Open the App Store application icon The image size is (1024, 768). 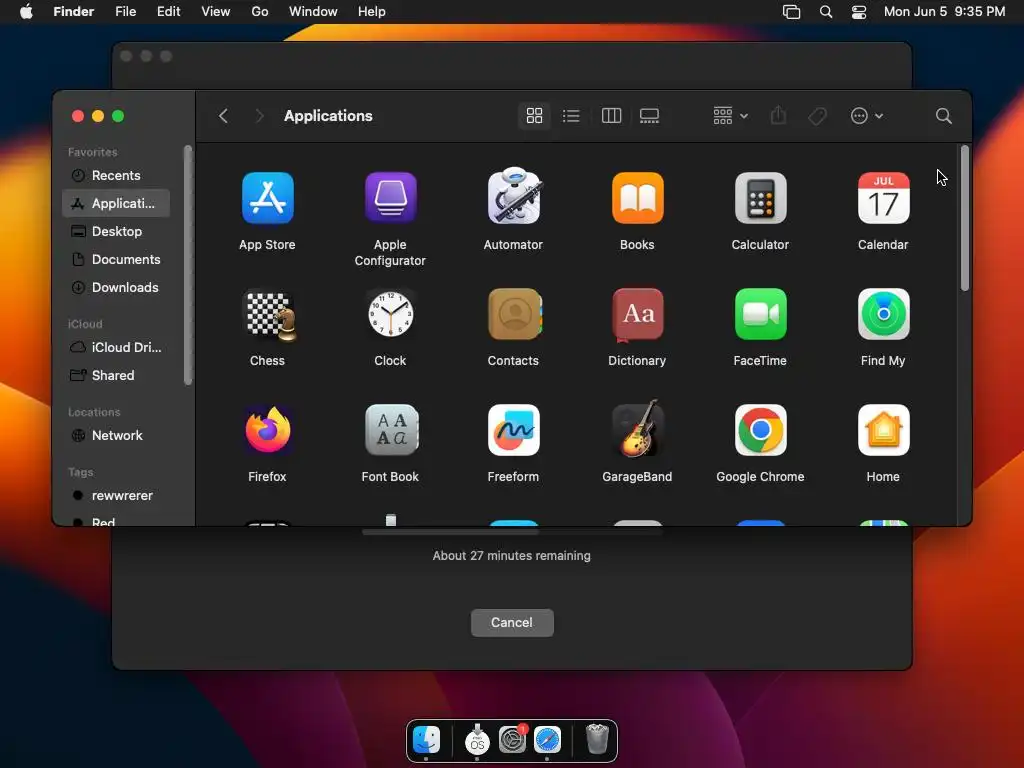[x=267, y=198]
